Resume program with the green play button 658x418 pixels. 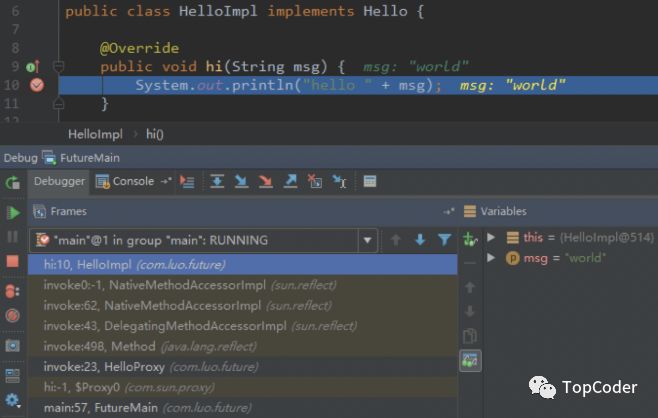click(x=13, y=213)
